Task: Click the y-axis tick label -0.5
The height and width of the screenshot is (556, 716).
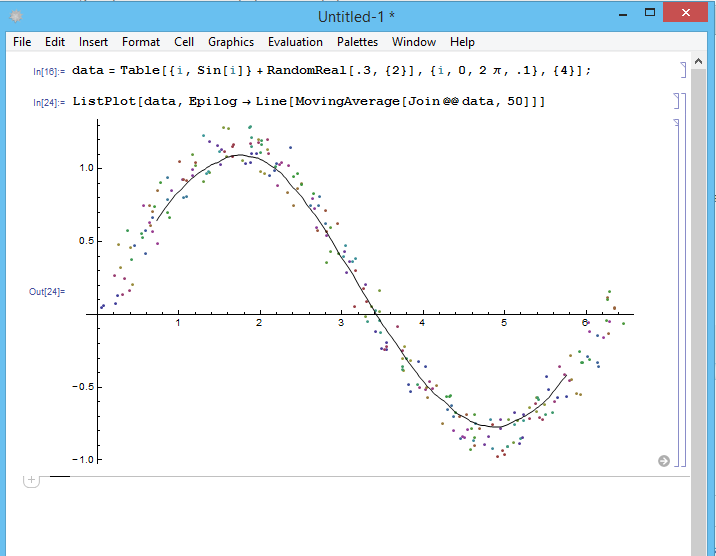Action: [83, 387]
